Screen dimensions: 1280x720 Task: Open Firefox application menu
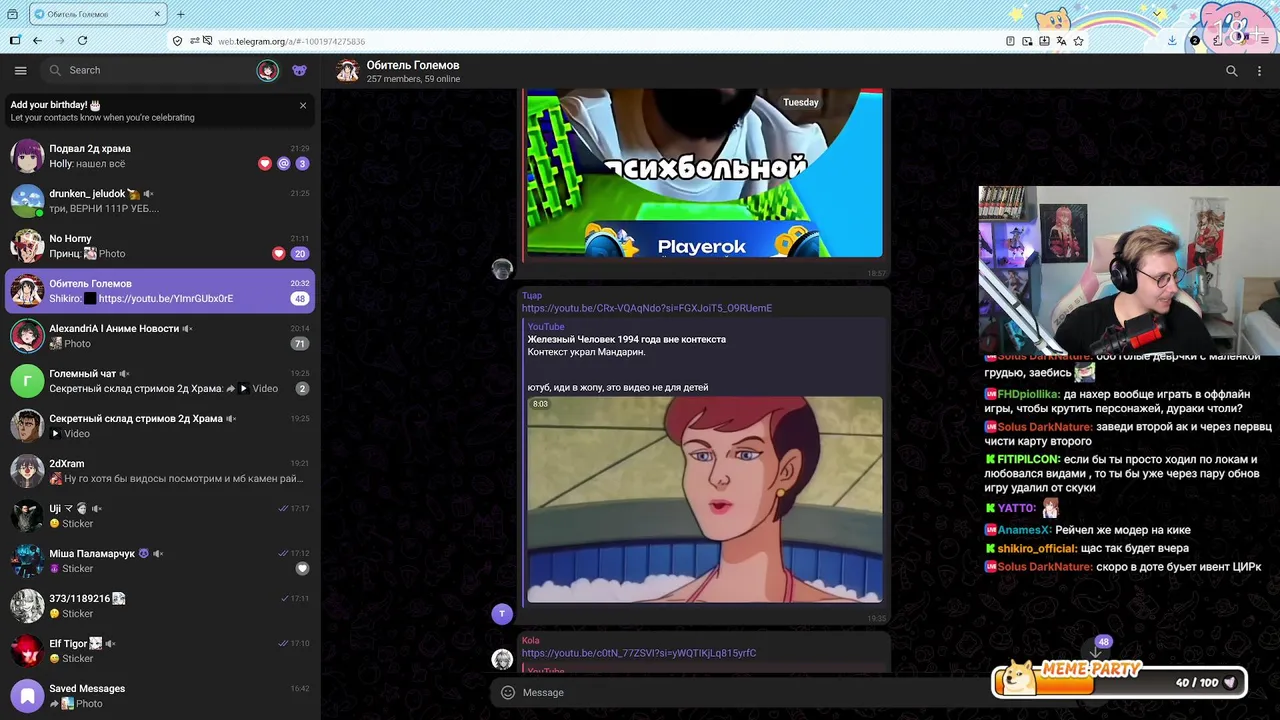[x=1263, y=41]
